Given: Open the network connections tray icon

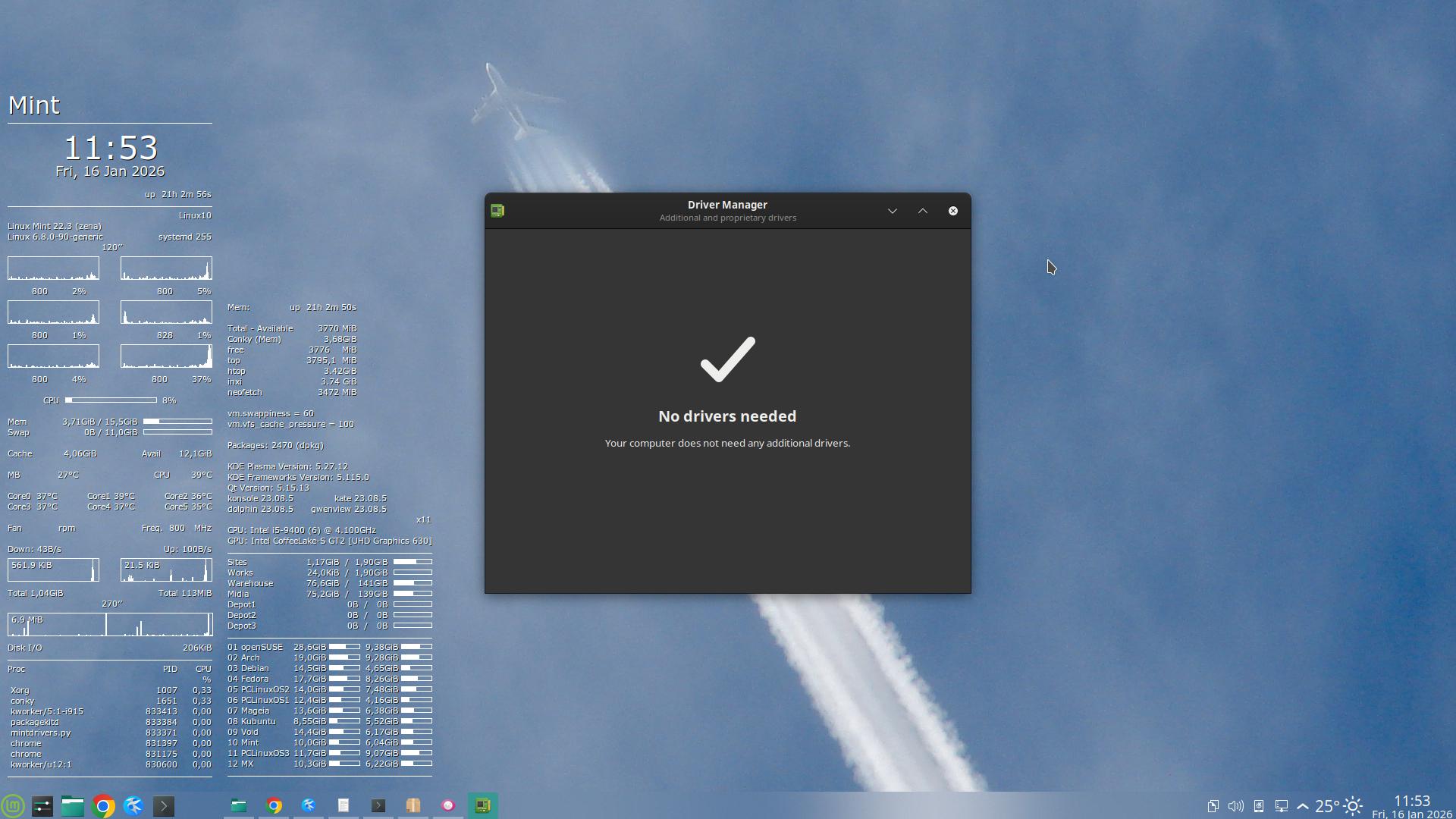Looking at the screenshot, I should point(1281,806).
